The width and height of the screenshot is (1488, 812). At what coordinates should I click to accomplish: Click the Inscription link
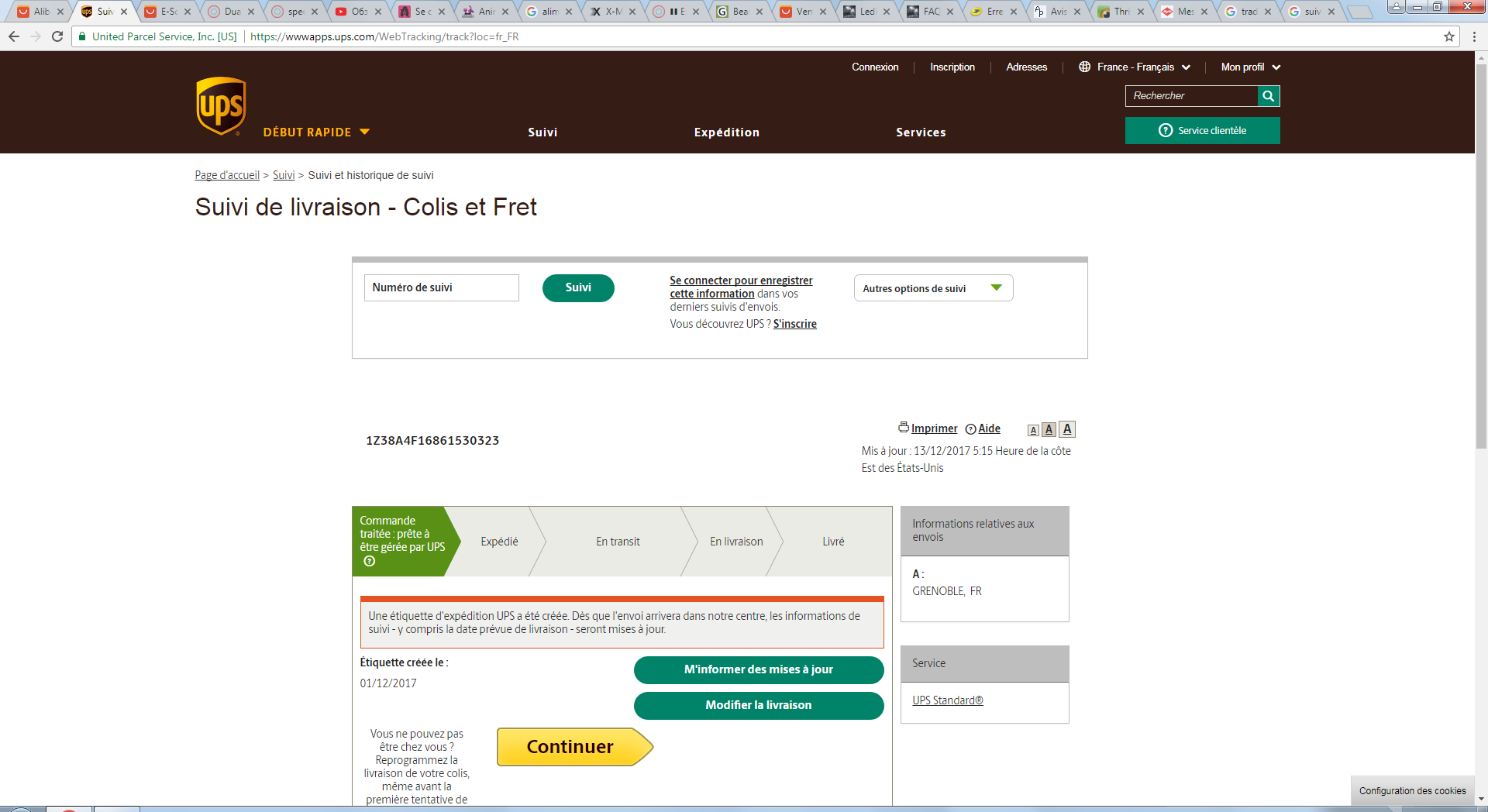[952, 67]
